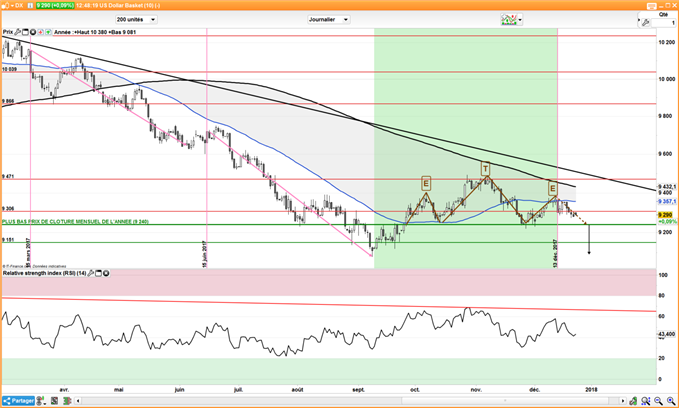Click the US Dollar Basket (10) title

[127, 5]
